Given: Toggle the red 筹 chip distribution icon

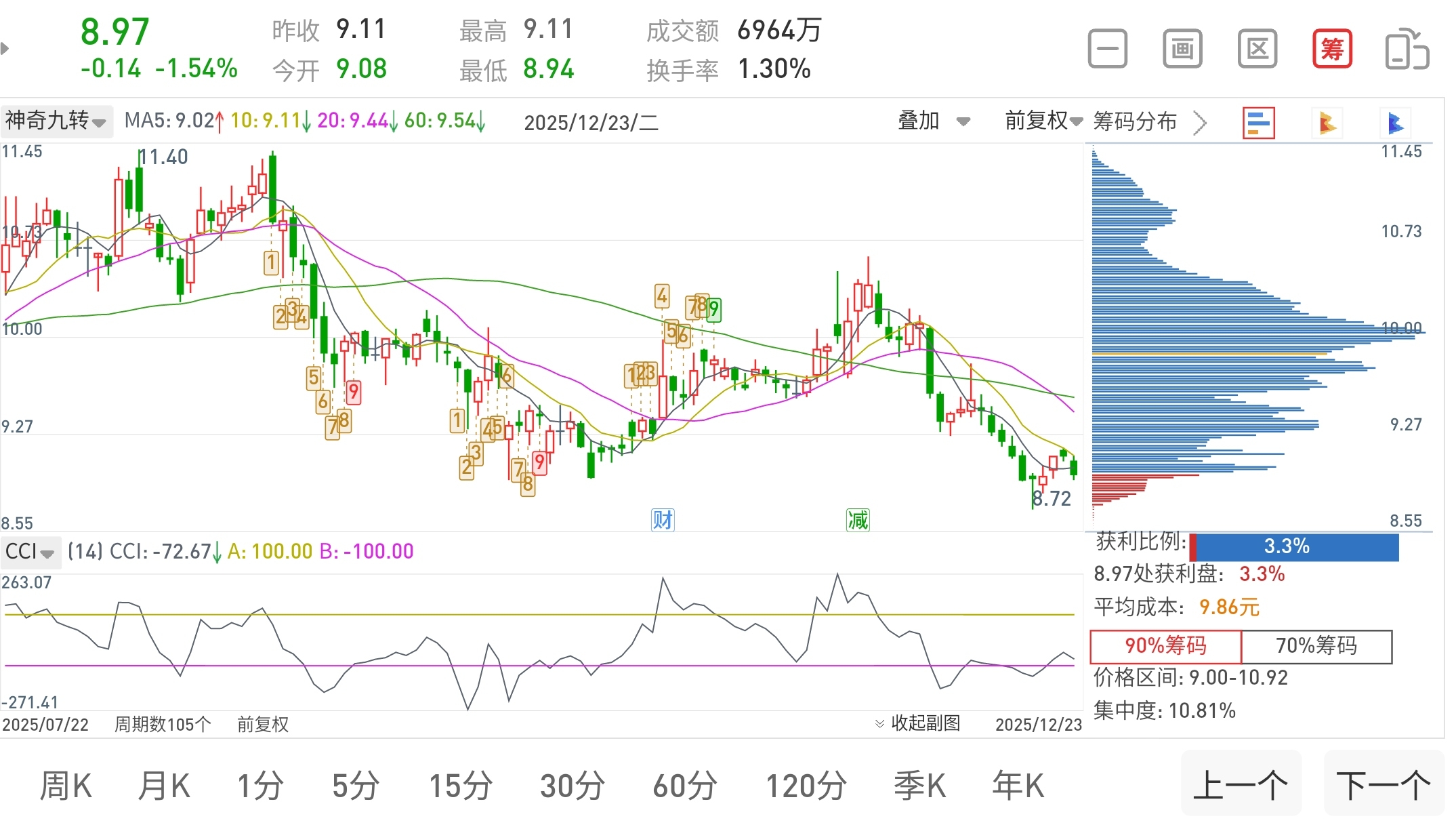Looking at the screenshot, I should coord(1331,49).
